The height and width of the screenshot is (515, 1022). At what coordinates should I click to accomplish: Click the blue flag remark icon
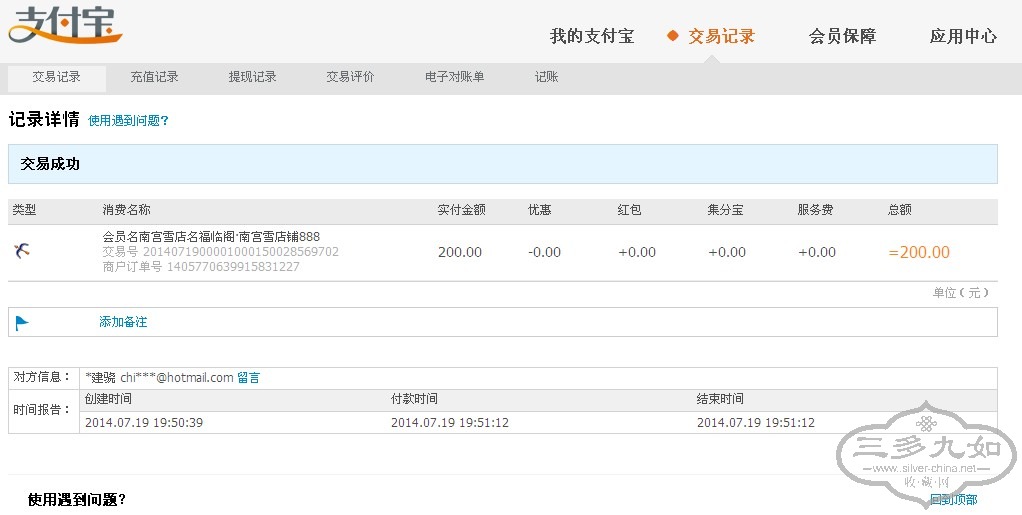(x=22, y=322)
